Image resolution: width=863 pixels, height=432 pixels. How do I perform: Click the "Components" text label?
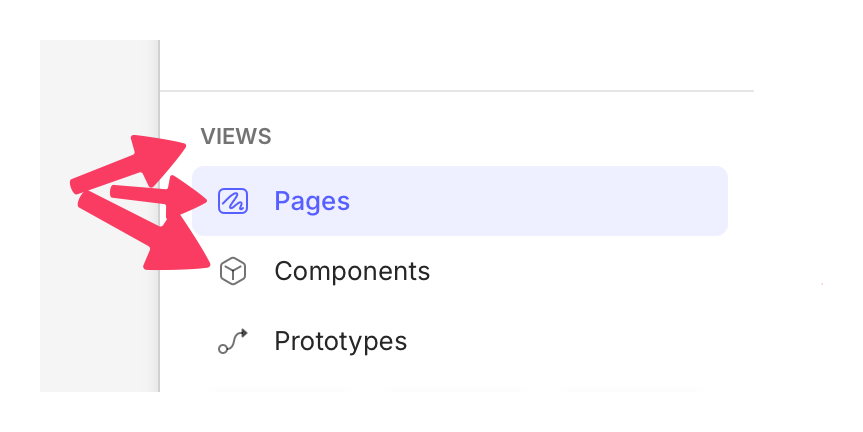click(352, 271)
